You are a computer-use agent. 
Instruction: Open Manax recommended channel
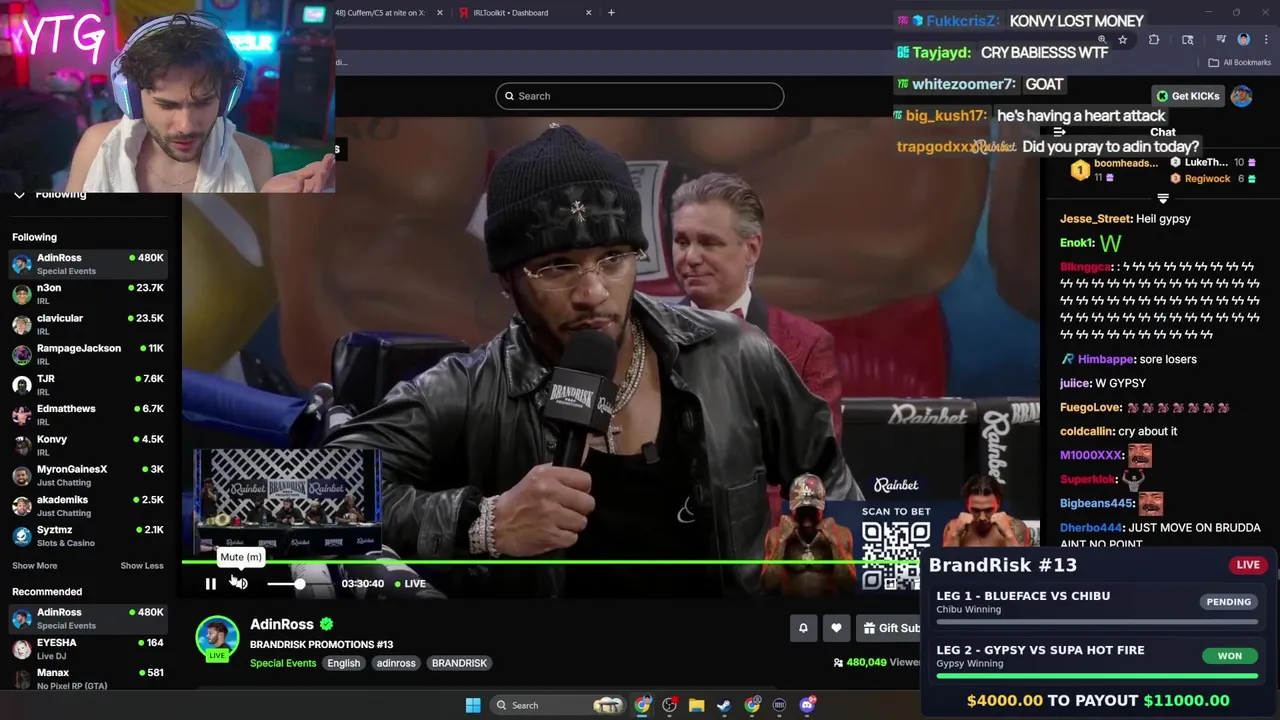[88, 679]
